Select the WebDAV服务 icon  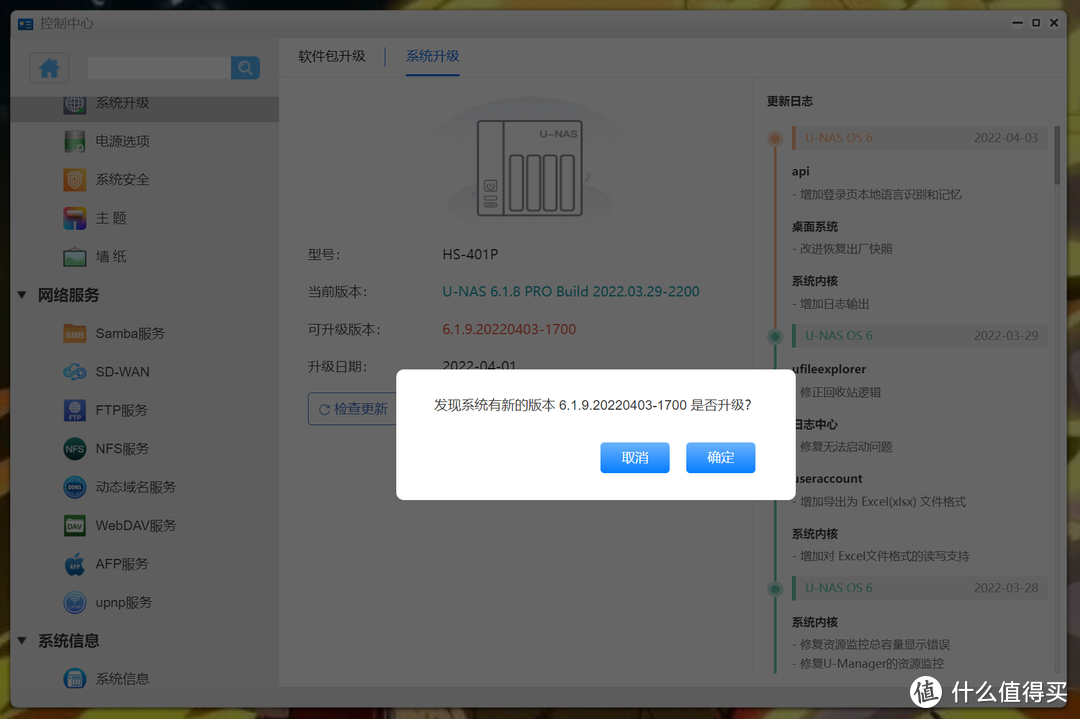(x=74, y=525)
